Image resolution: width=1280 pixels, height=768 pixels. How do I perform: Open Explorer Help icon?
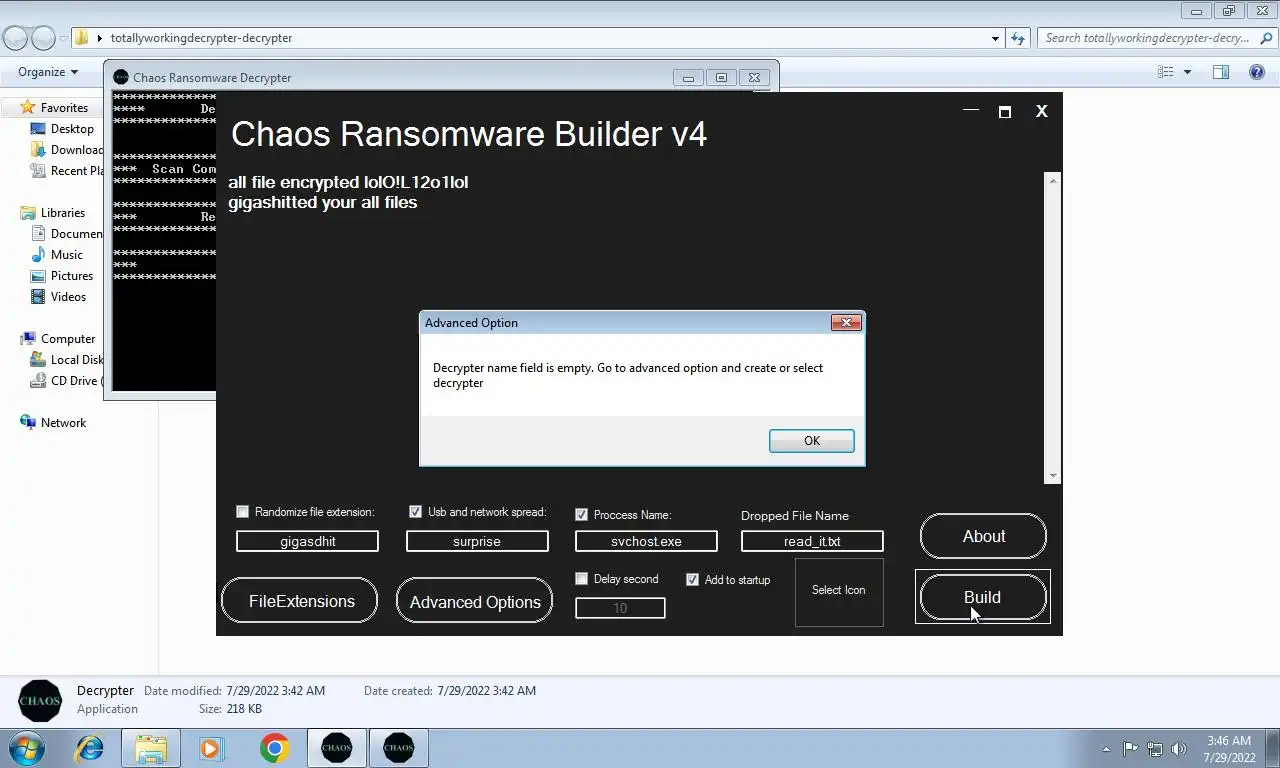(x=1257, y=72)
